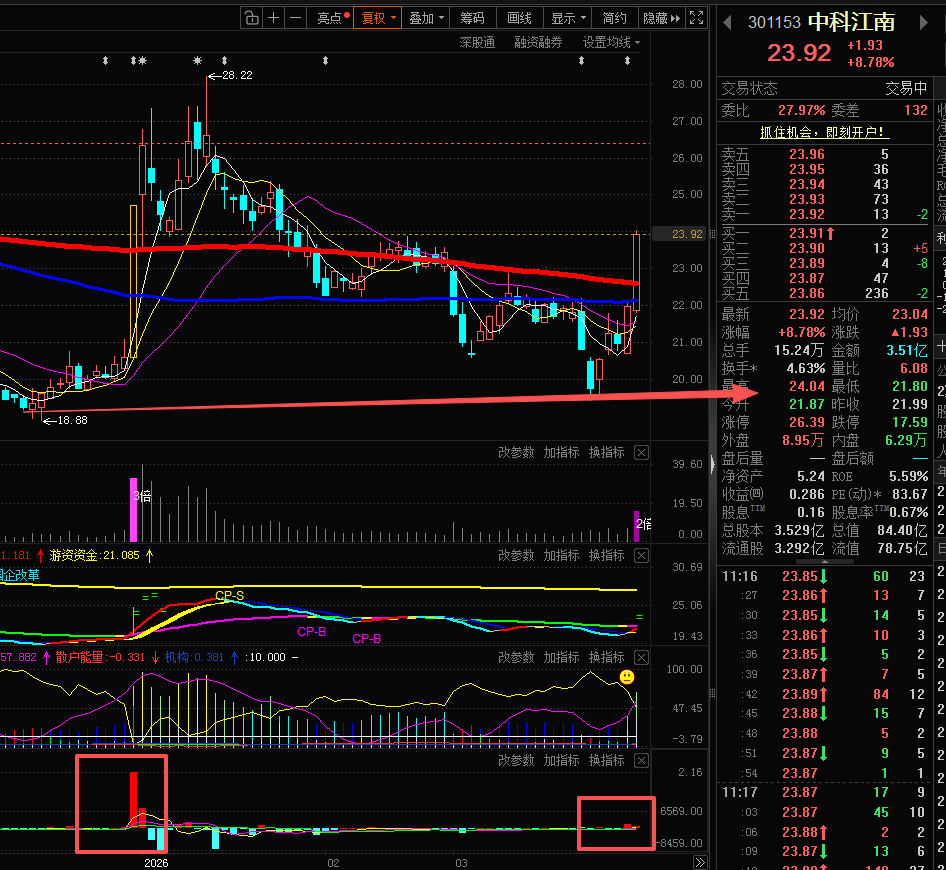Viewport: 946px width, 870px height.
Task: Click the 换手 value 4.63%
Action: 805,369
